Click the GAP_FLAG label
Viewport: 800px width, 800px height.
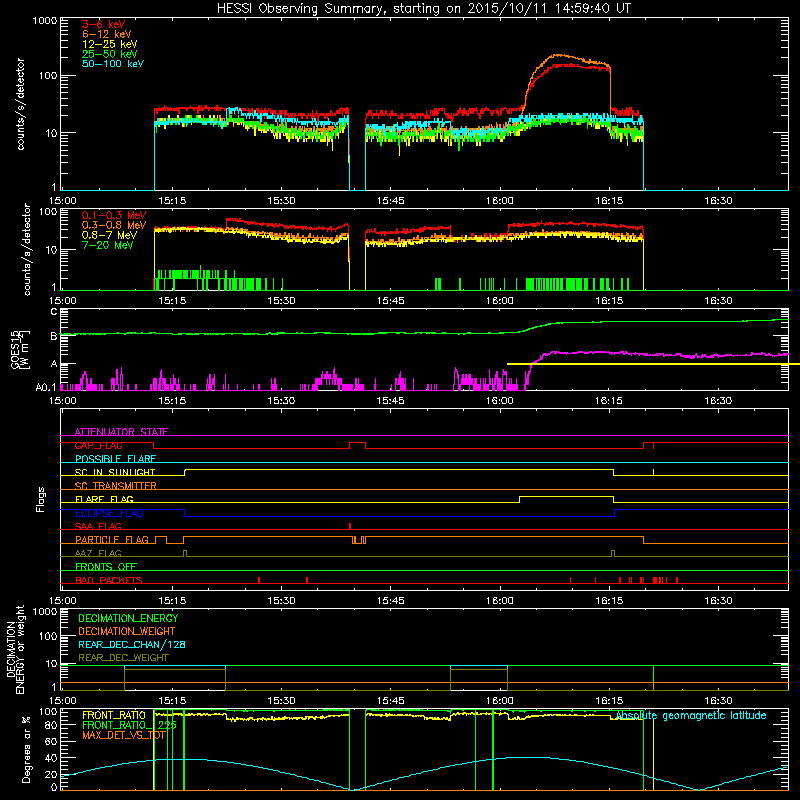98,445
